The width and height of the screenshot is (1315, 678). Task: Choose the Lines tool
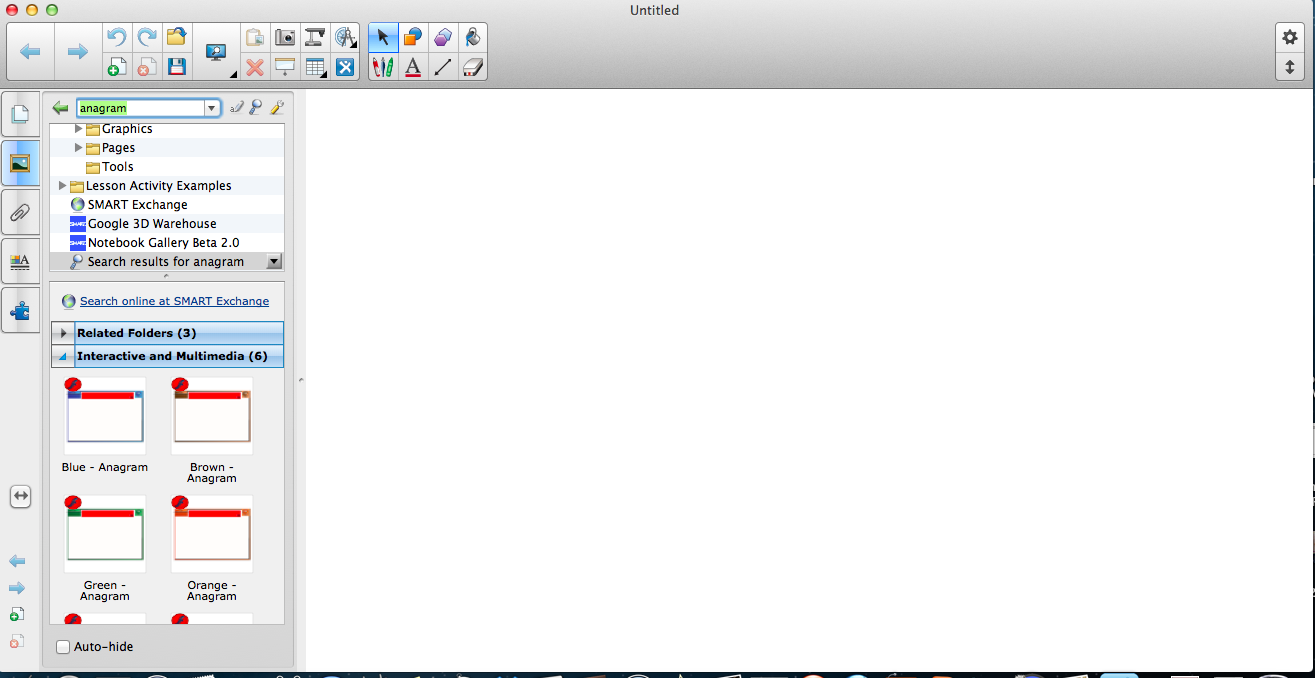pos(443,67)
